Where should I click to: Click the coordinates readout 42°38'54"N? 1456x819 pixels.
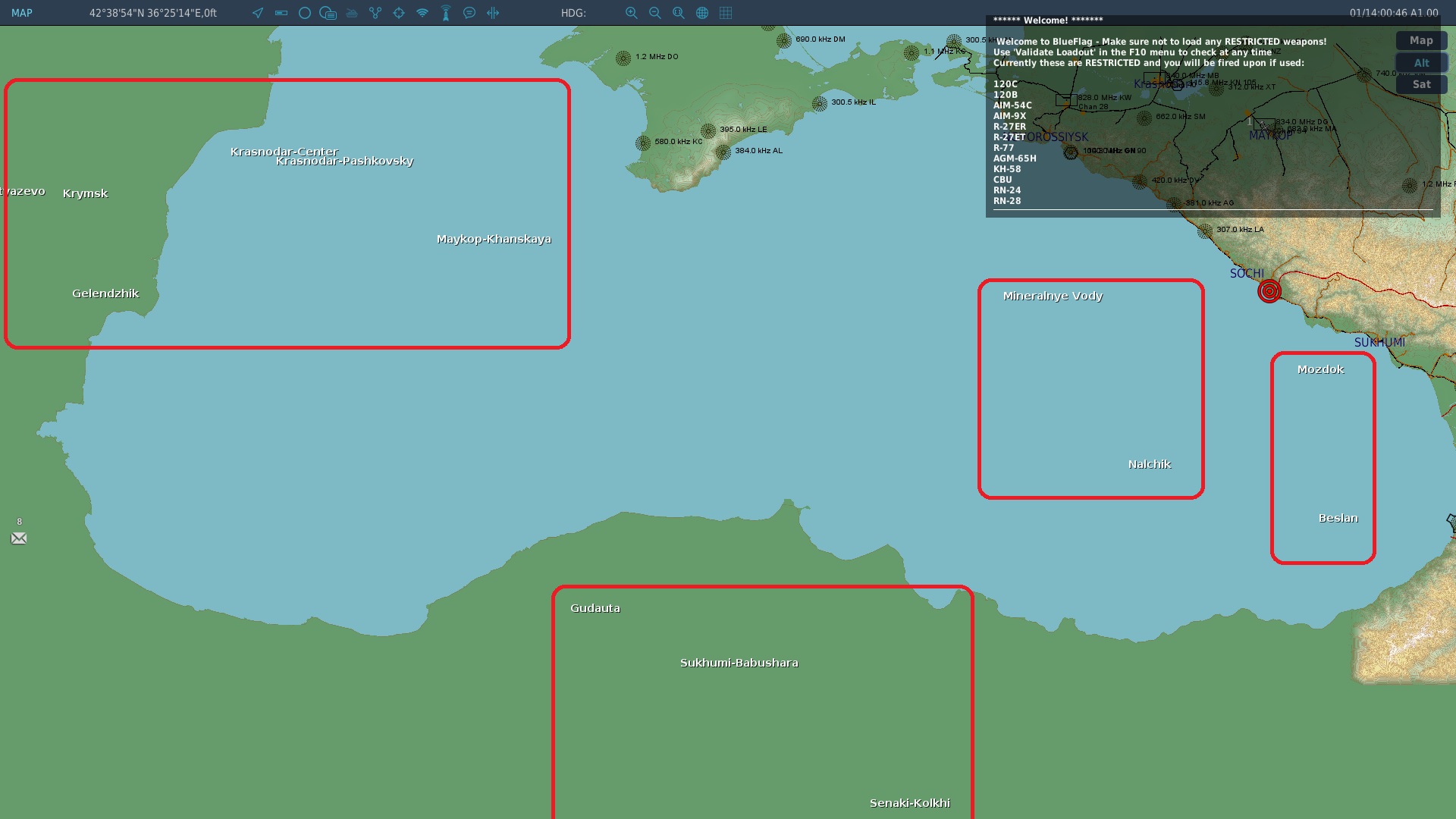(153, 13)
